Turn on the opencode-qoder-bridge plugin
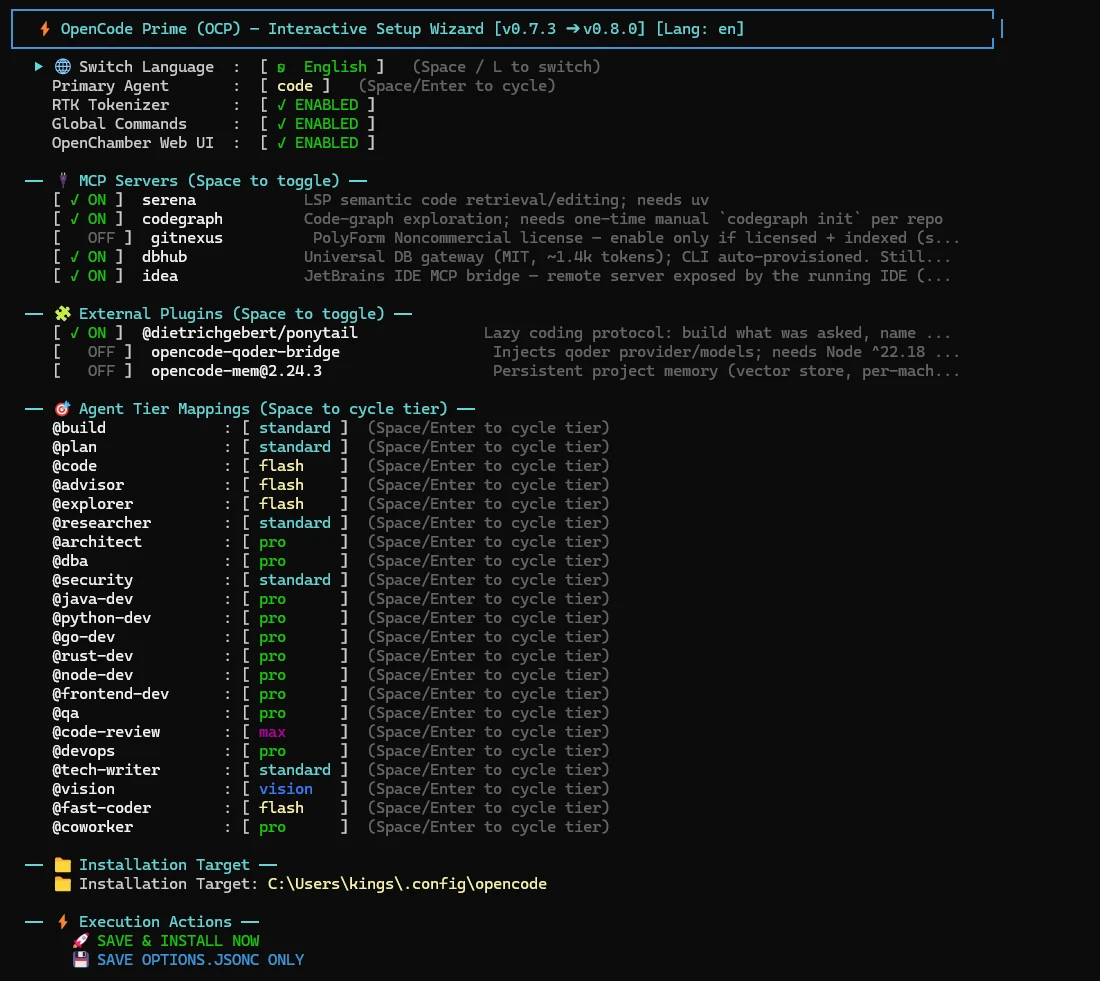 [93, 352]
